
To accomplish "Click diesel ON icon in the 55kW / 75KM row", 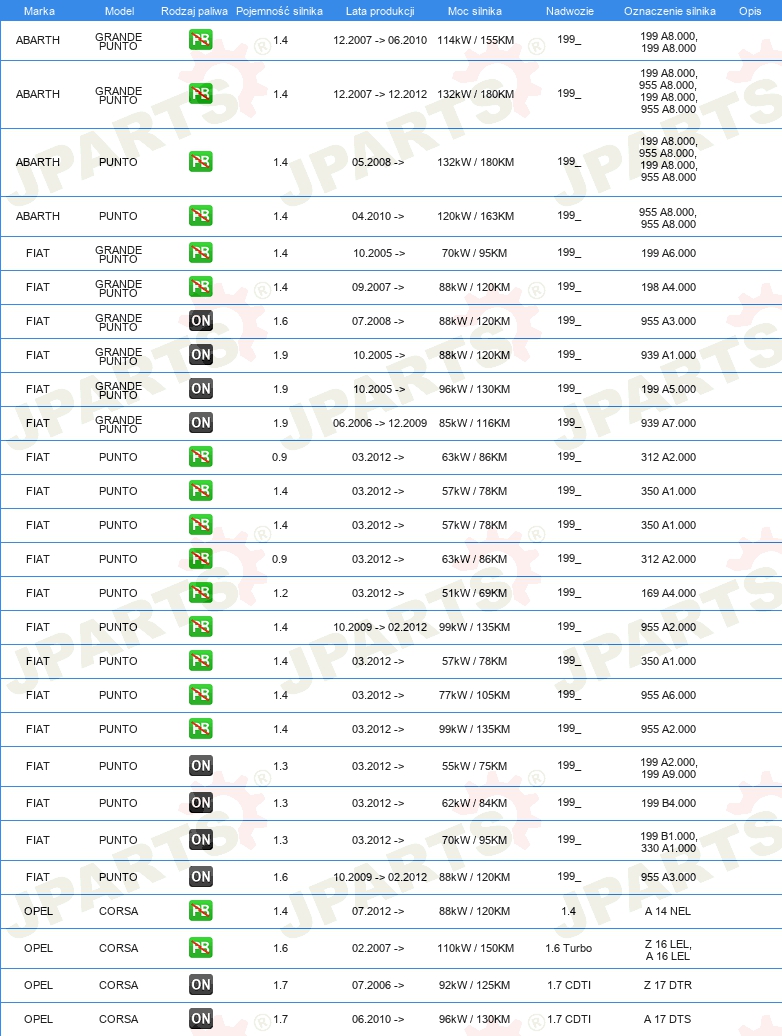I will pyautogui.click(x=201, y=766).
